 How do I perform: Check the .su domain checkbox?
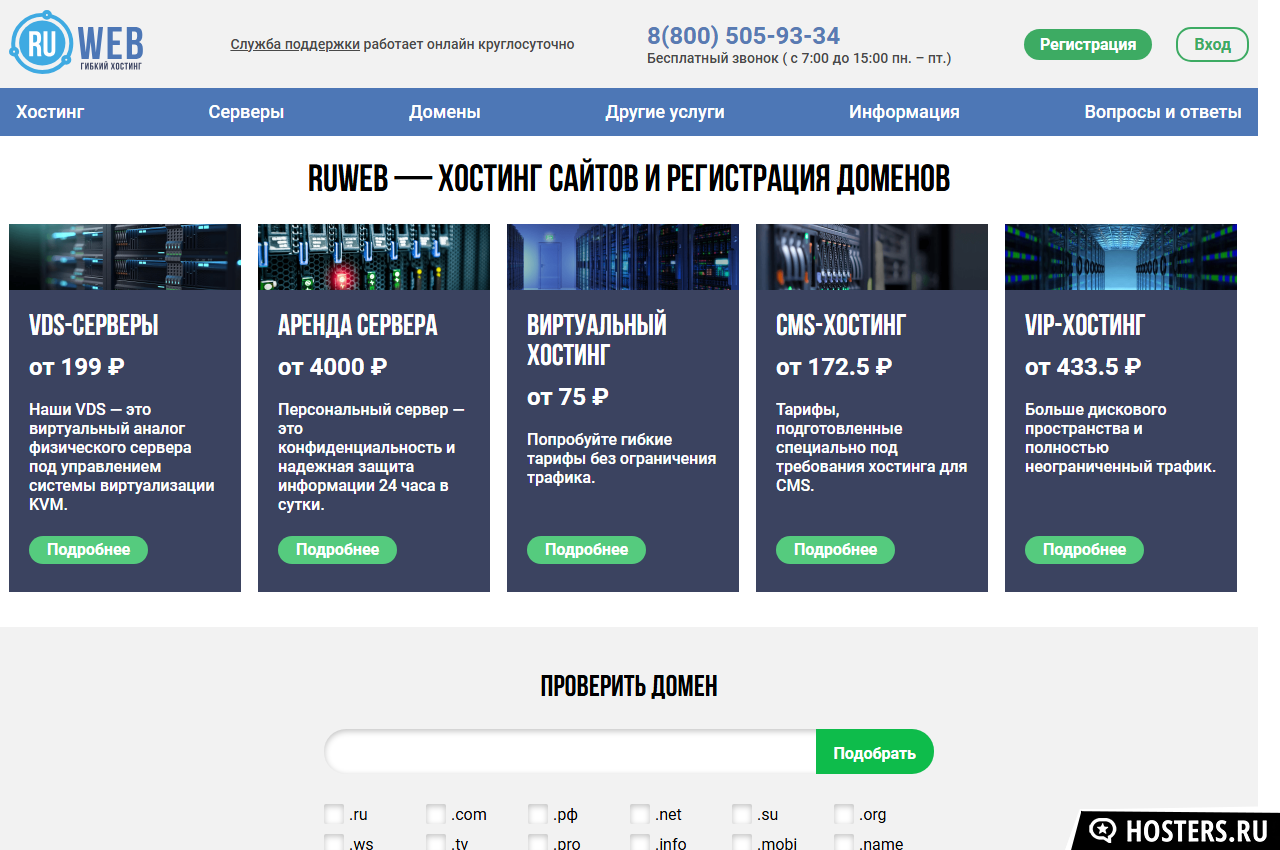742,814
